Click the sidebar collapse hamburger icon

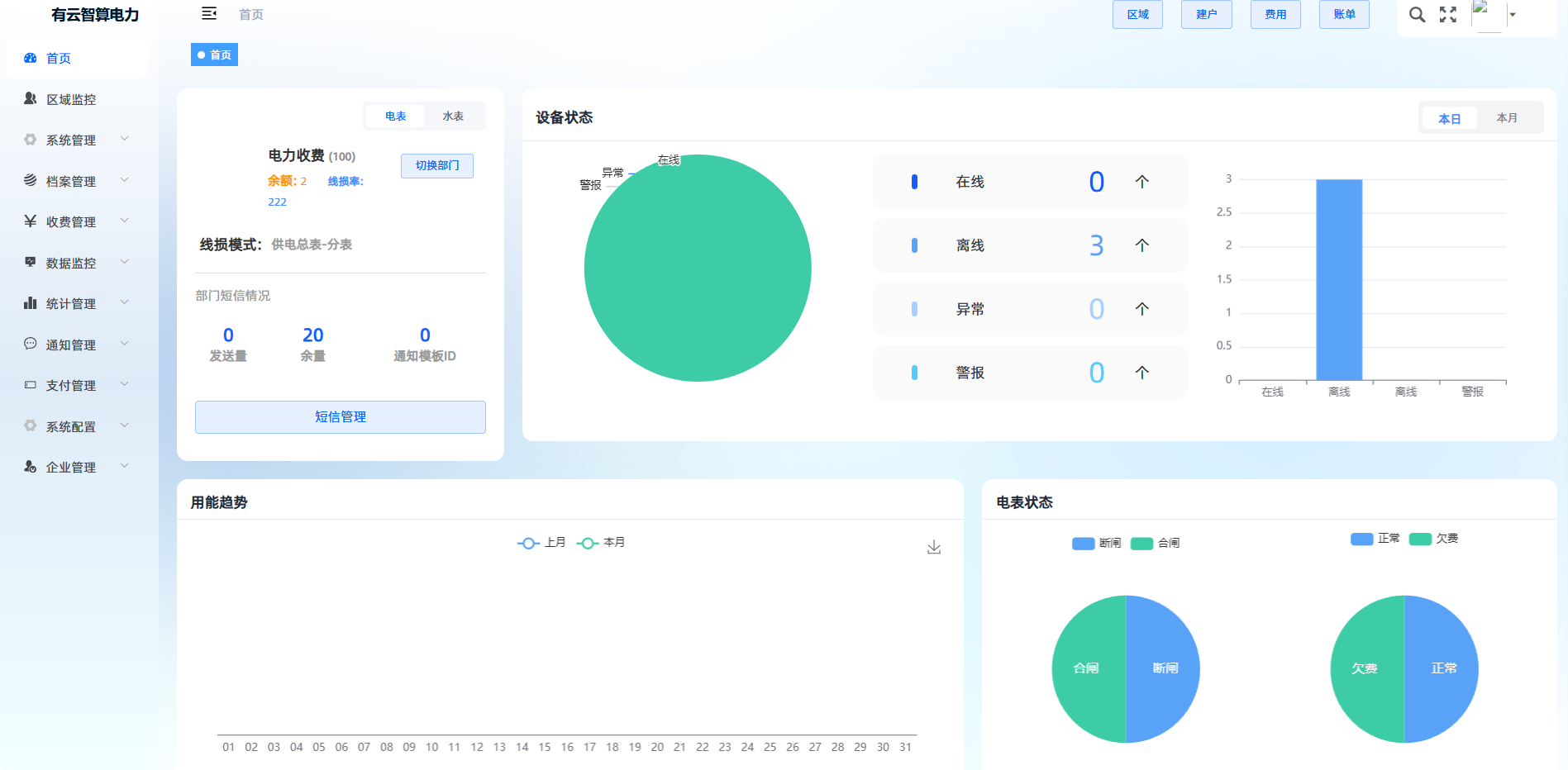(x=209, y=14)
